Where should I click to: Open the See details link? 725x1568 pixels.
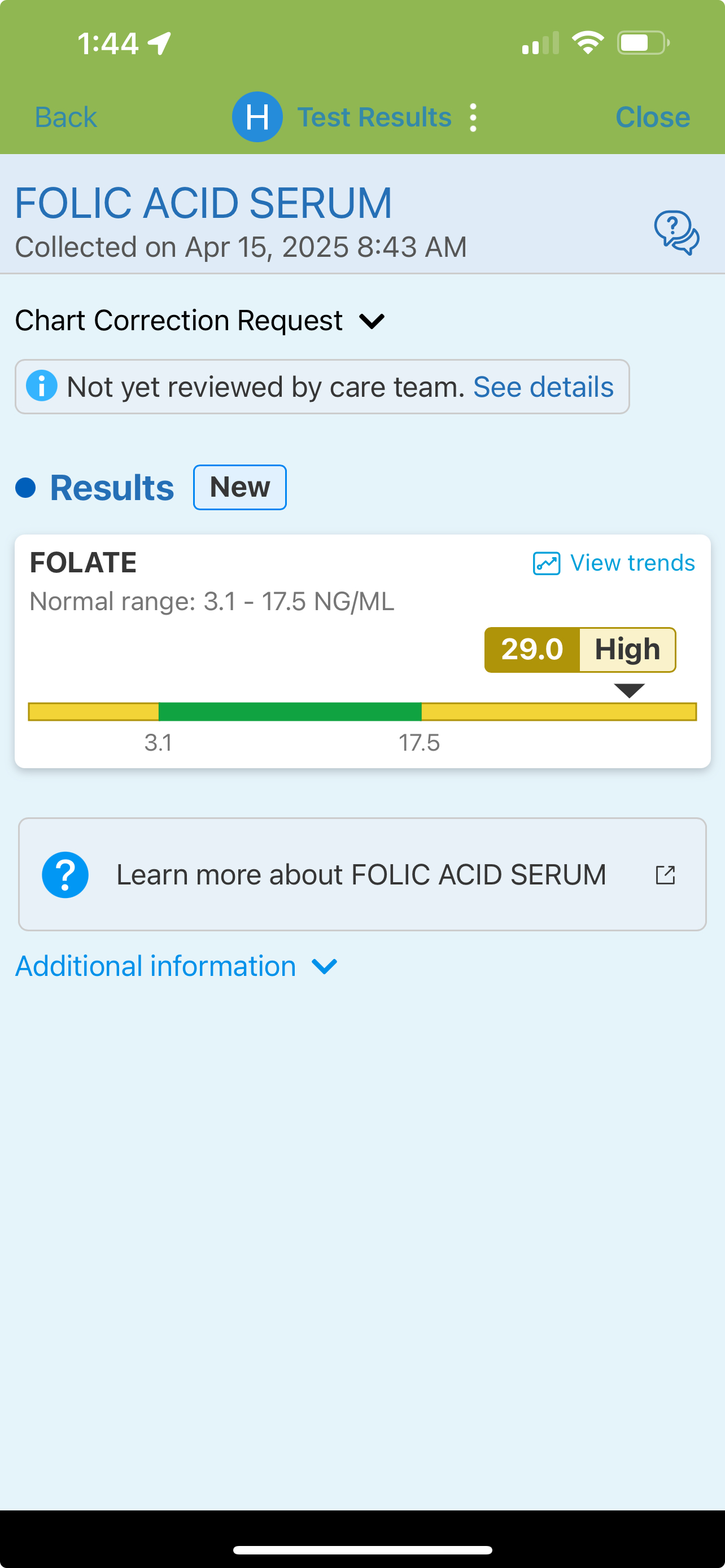543,387
